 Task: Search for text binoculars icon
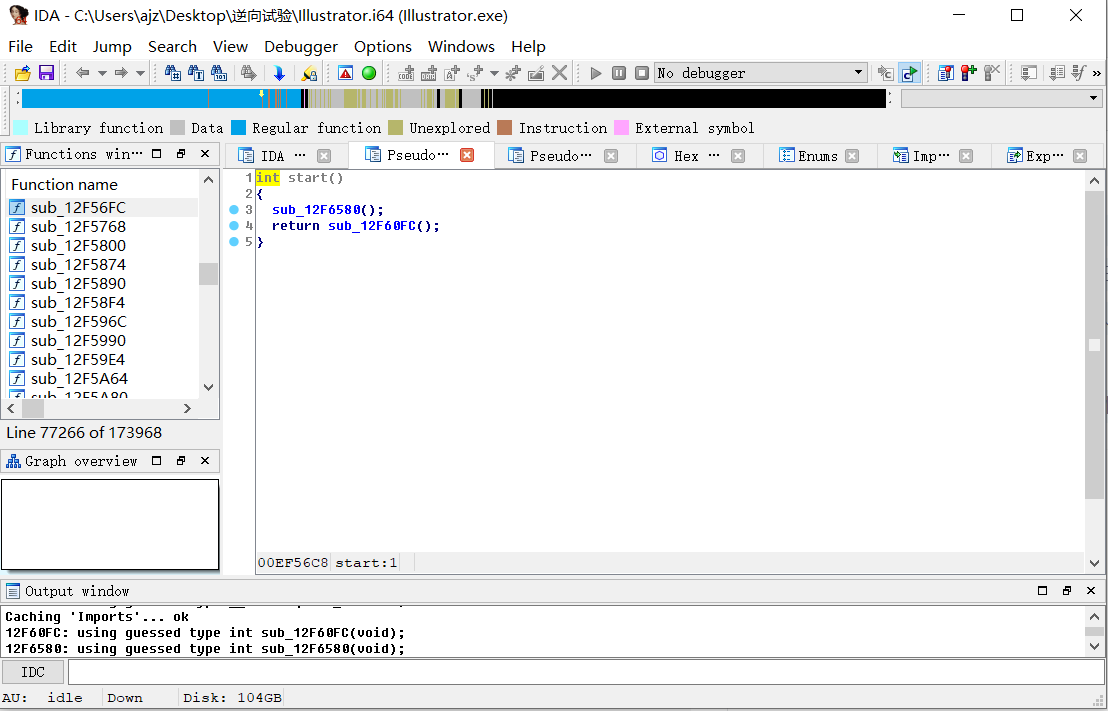click(196, 73)
